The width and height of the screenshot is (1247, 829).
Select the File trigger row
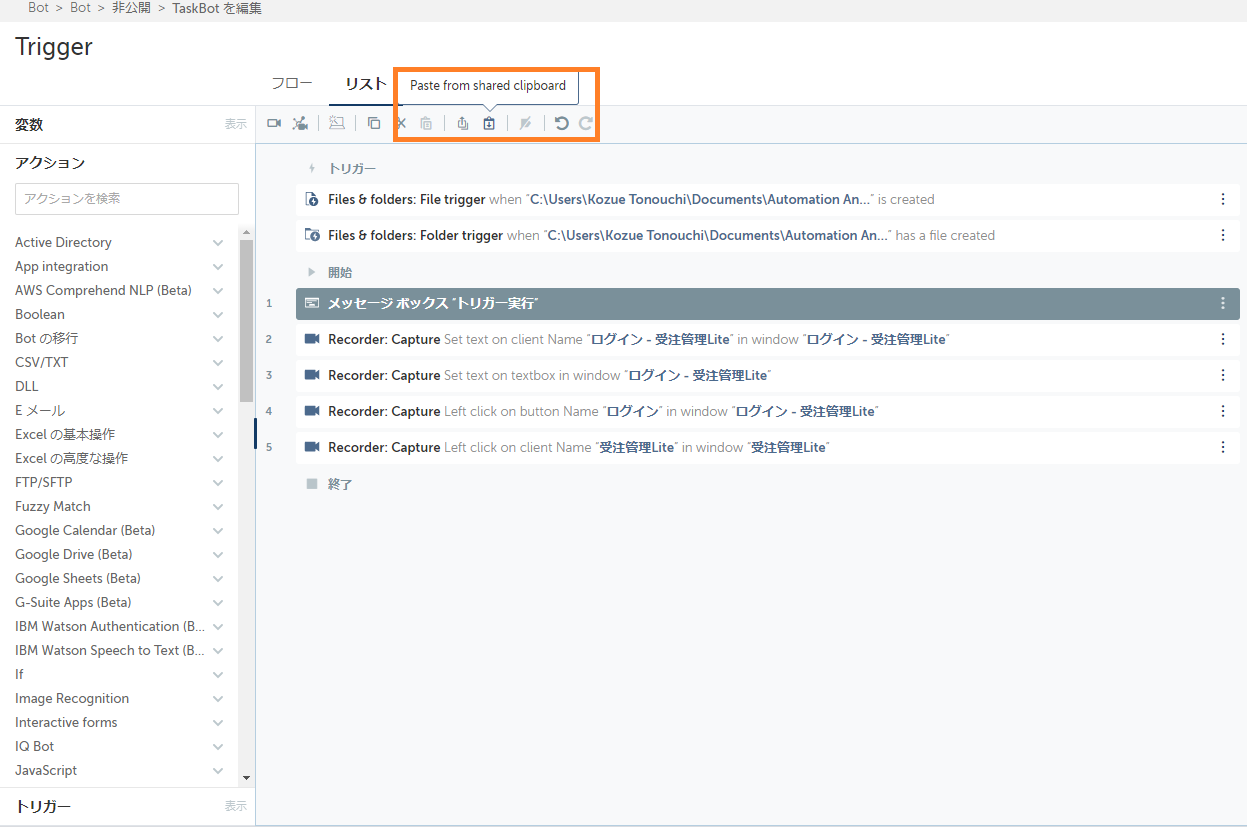point(768,199)
